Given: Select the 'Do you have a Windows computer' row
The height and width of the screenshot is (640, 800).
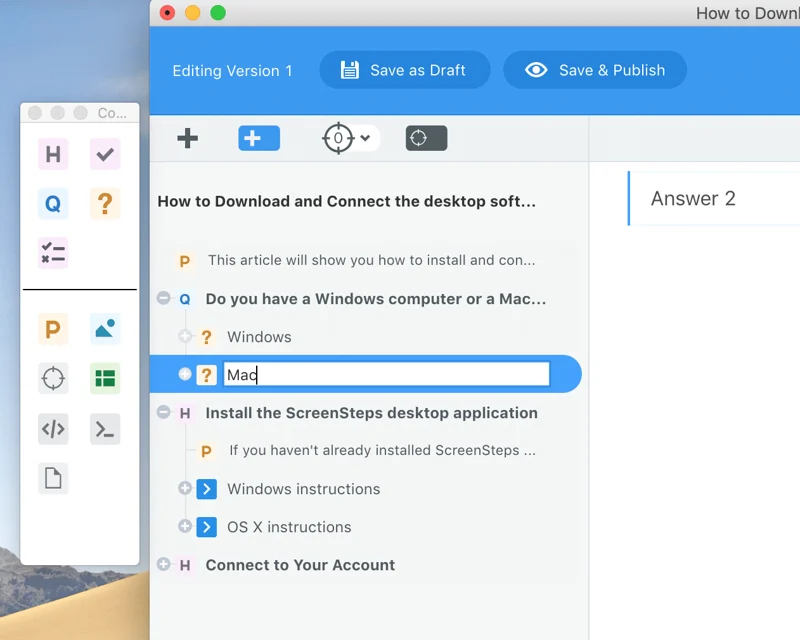Looking at the screenshot, I should point(376,299).
